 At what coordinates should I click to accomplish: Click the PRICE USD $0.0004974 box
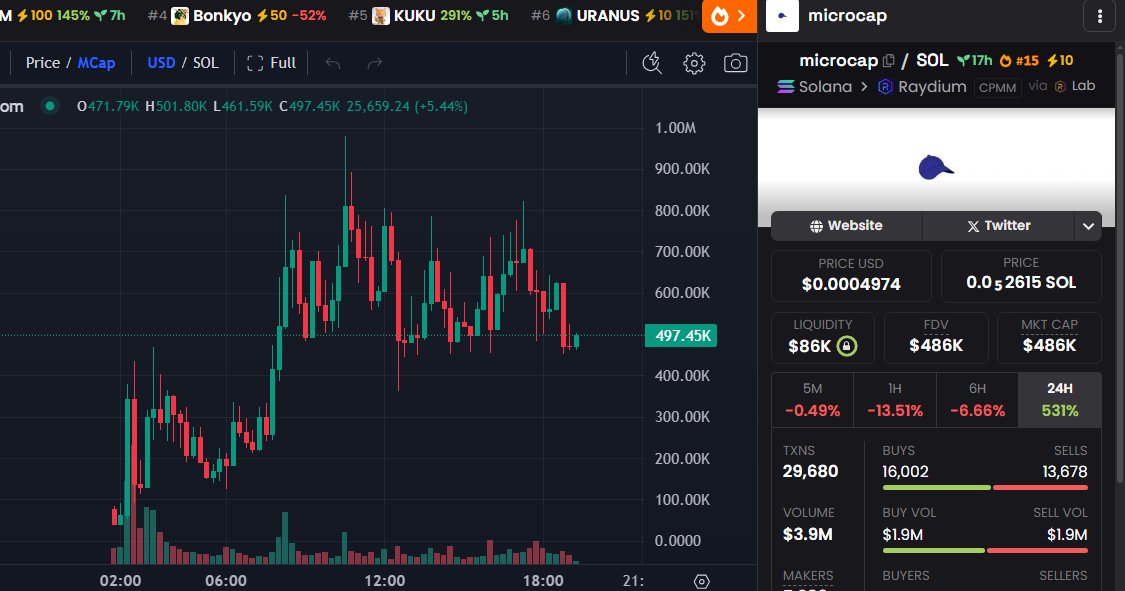pyautogui.click(x=851, y=275)
